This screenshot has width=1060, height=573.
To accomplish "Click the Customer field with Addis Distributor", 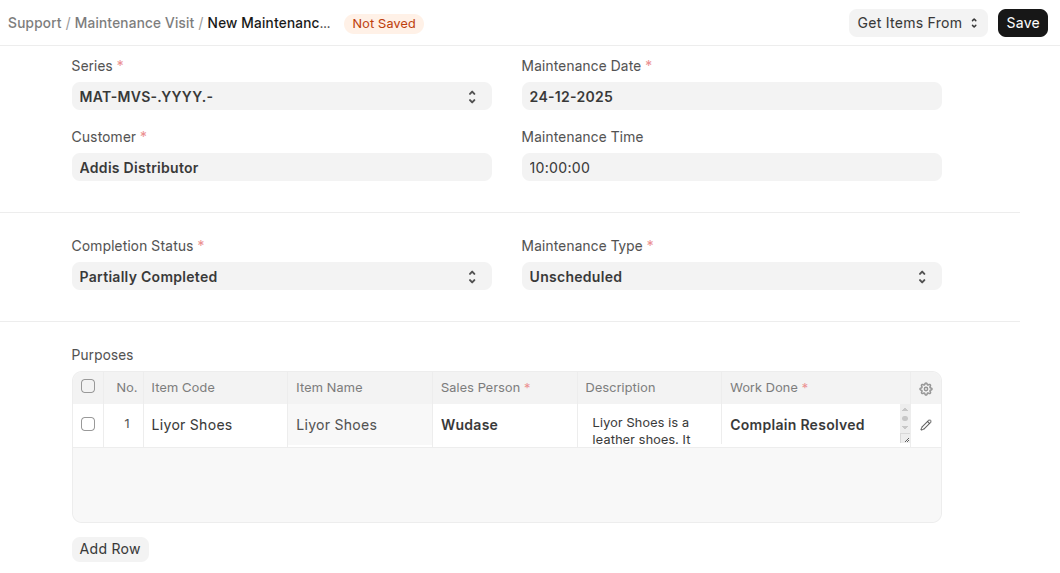I will [x=281, y=168].
